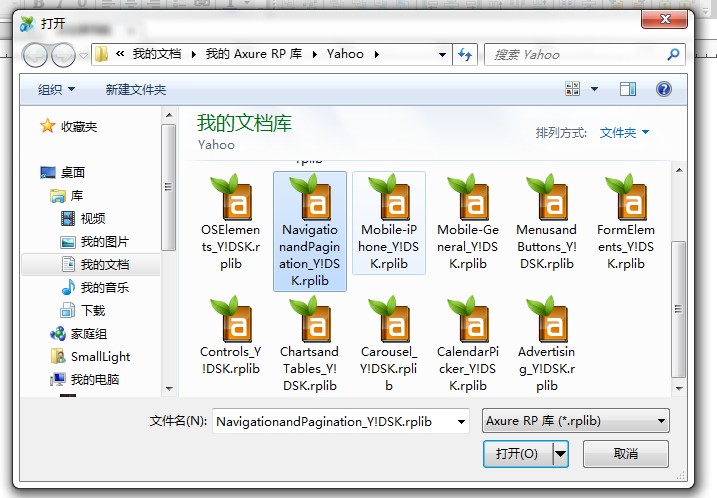The image size is (717, 498).
Task: Click the navigation pane scroll-down arrow
Action: click(x=169, y=389)
